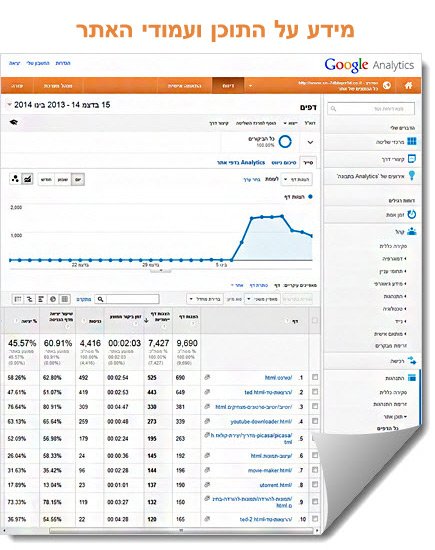Click the globe icon next to the site URL

pos(387,85)
